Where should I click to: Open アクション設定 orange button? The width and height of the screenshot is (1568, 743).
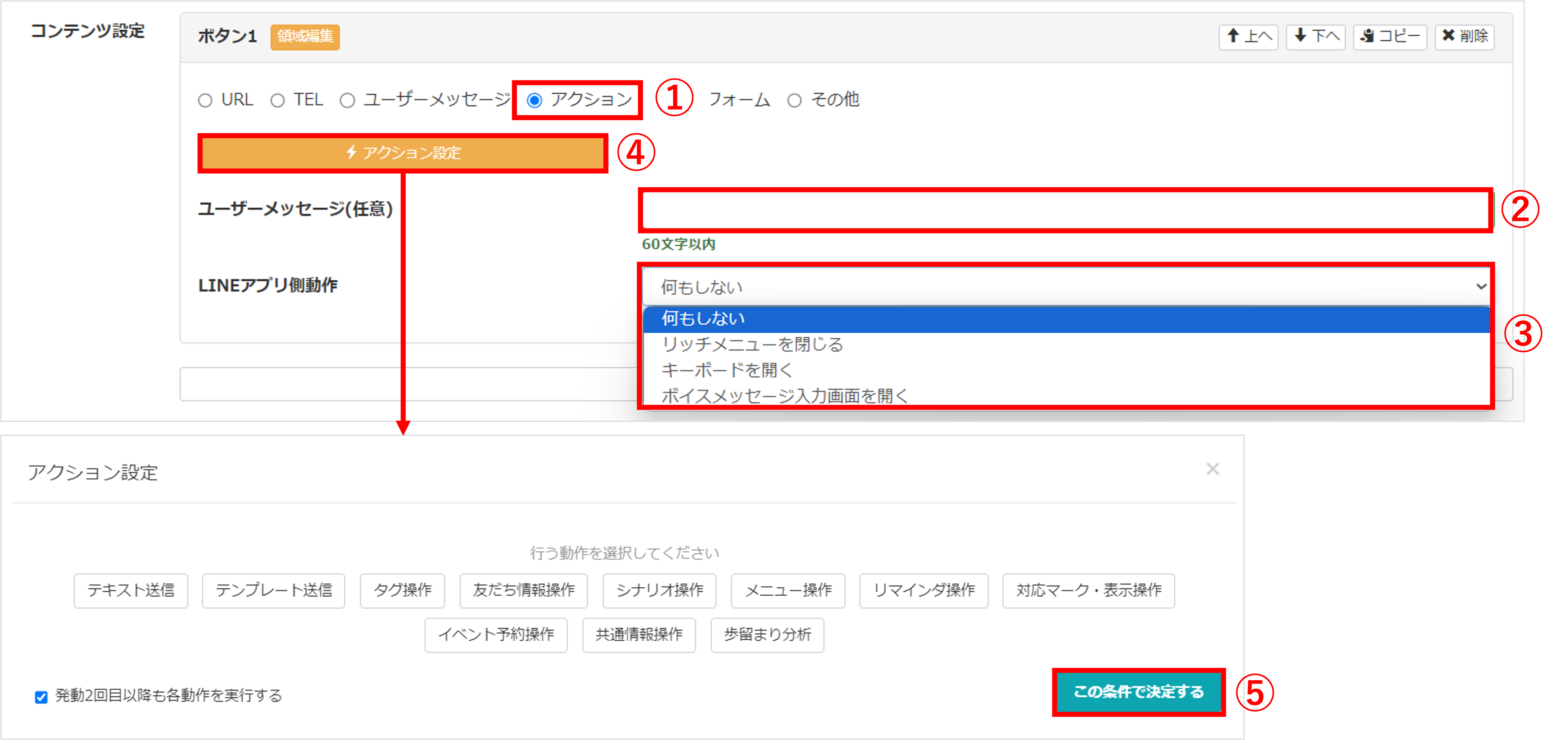pos(402,153)
